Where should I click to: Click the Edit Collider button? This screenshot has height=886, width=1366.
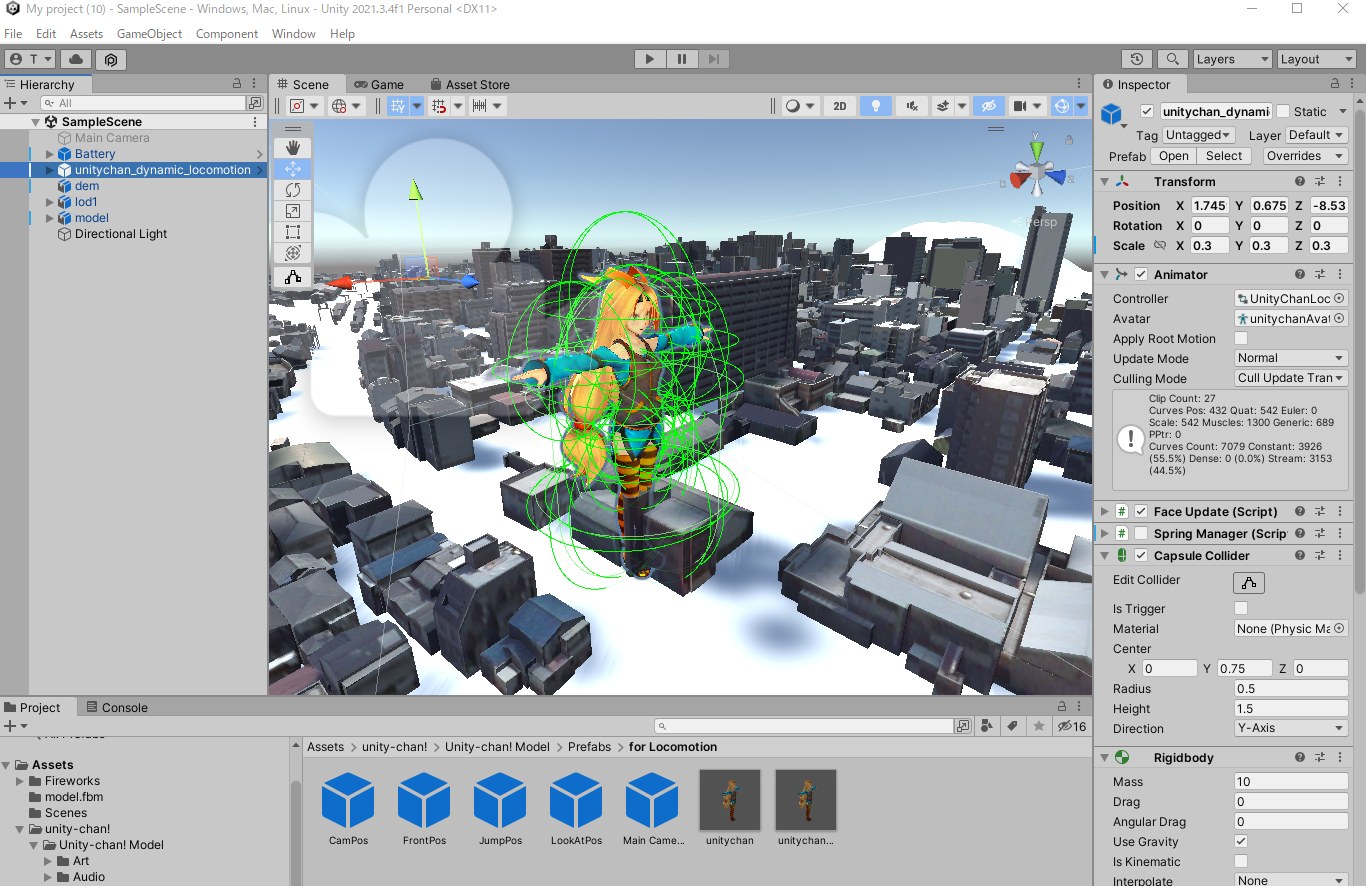tap(1249, 583)
